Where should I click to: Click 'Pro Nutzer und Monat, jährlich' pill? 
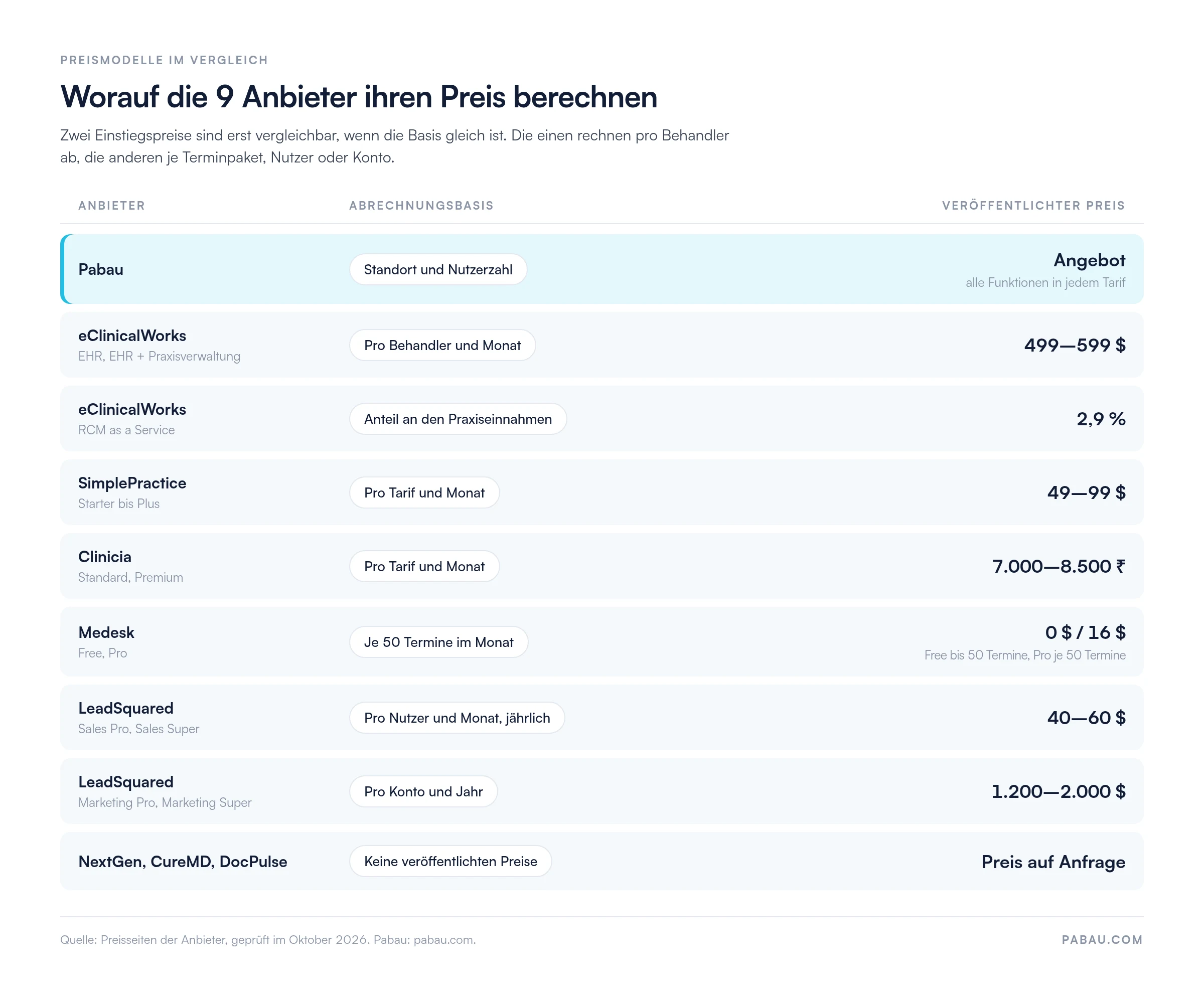pos(457,717)
